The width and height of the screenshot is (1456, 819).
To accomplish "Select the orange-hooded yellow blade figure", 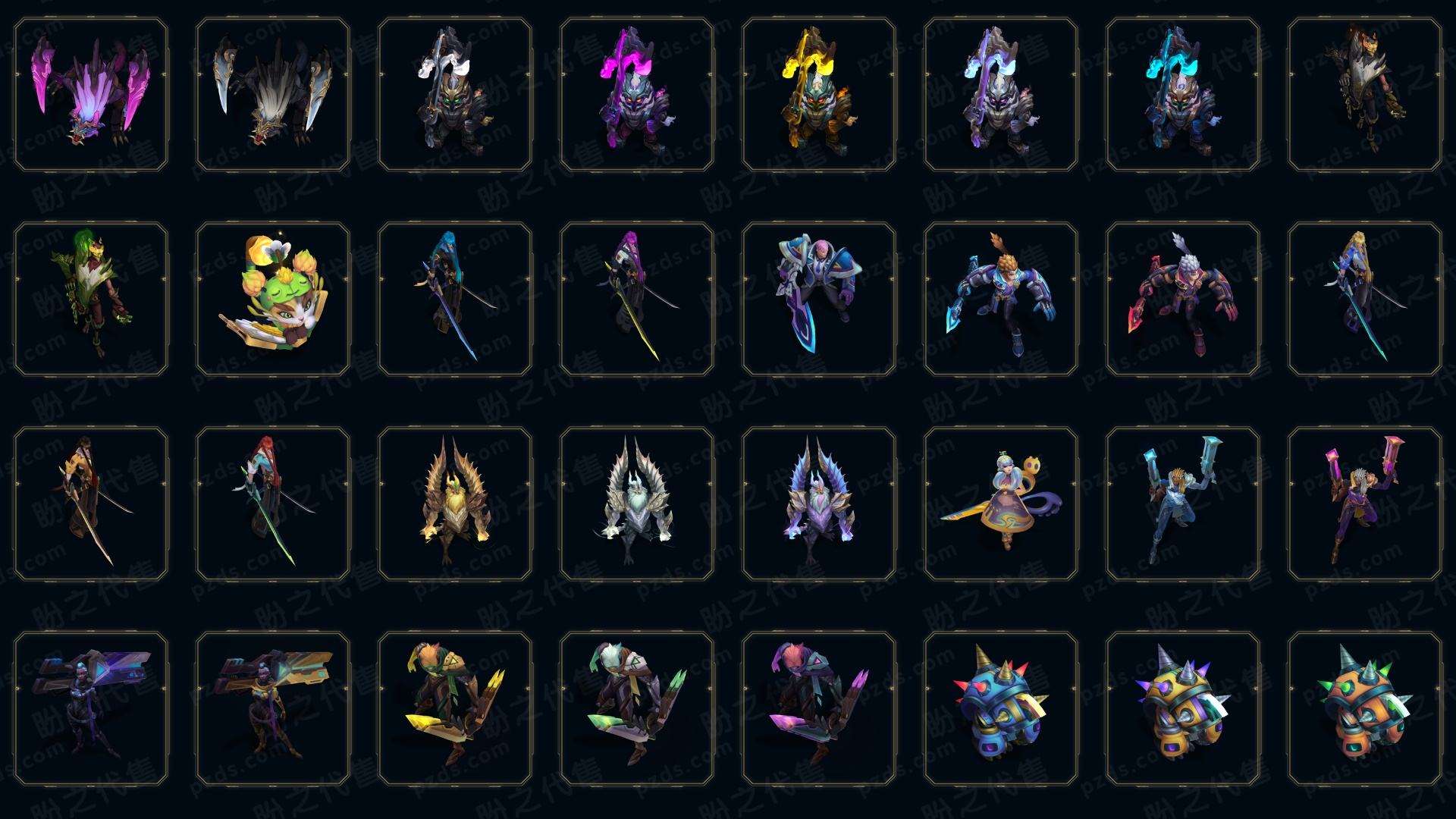I will (x=455, y=708).
